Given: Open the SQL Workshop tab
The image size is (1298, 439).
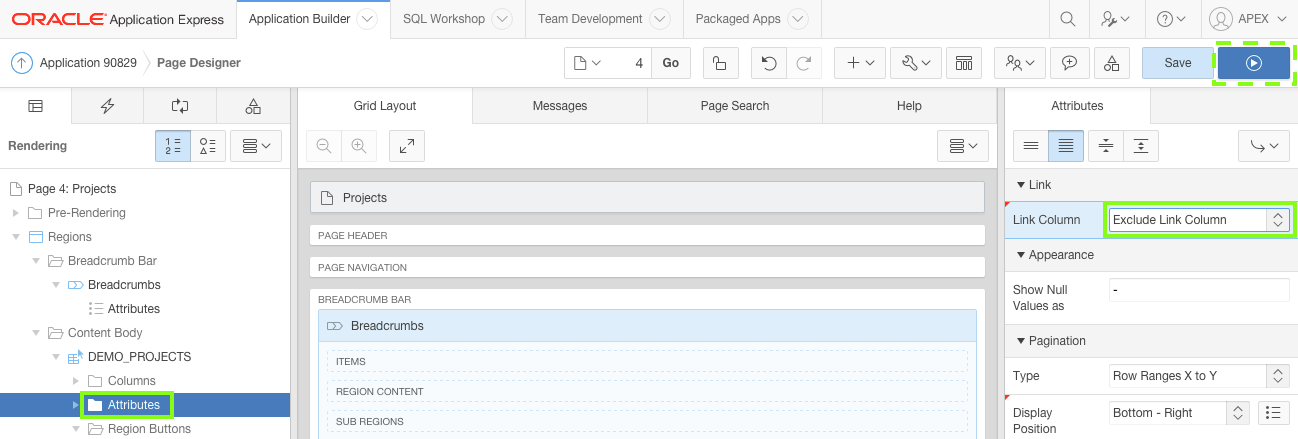Looking at the screenshot, I should point(457,19).
